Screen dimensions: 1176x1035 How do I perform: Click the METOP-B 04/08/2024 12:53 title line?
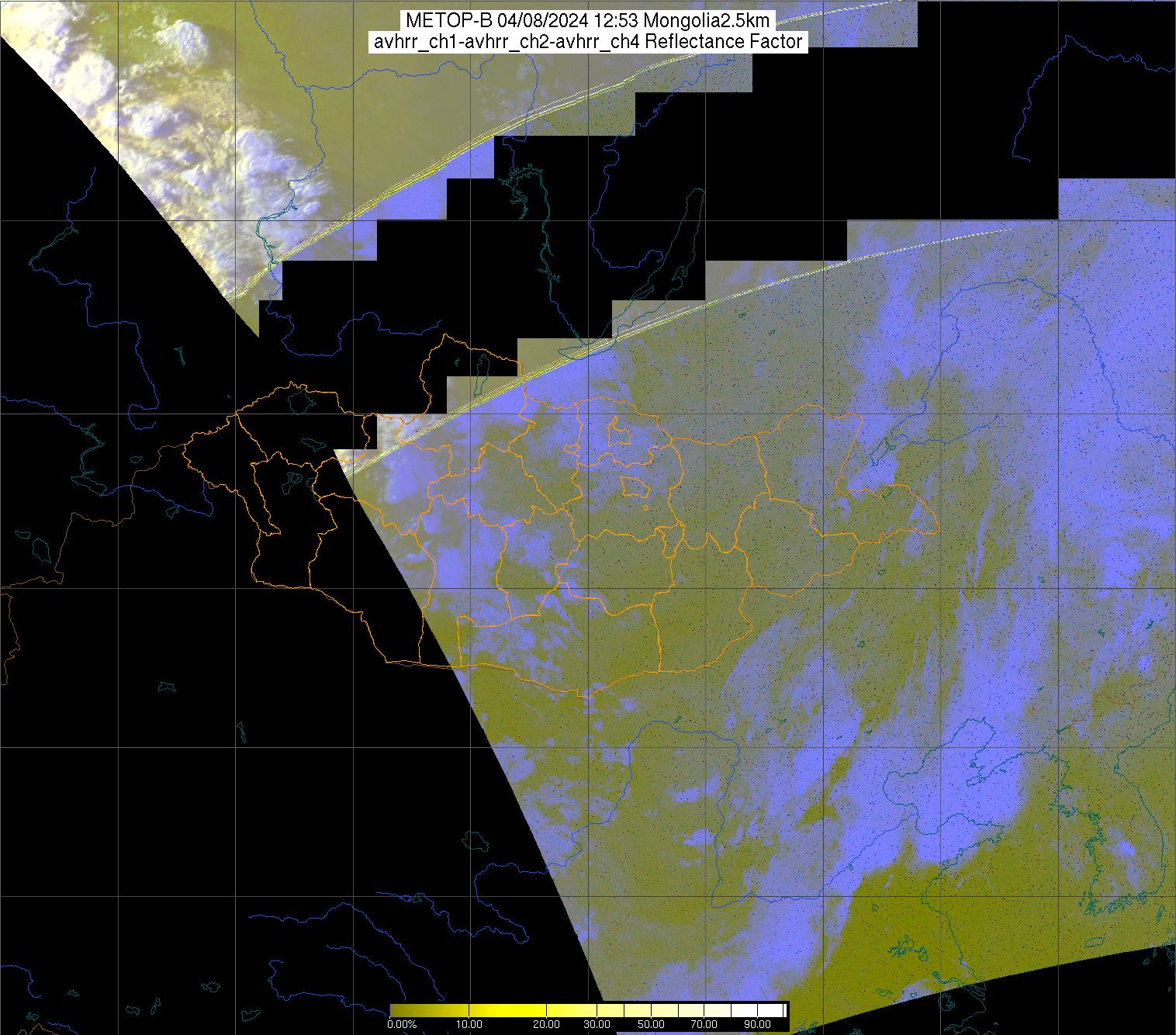[x=587, y=22]
